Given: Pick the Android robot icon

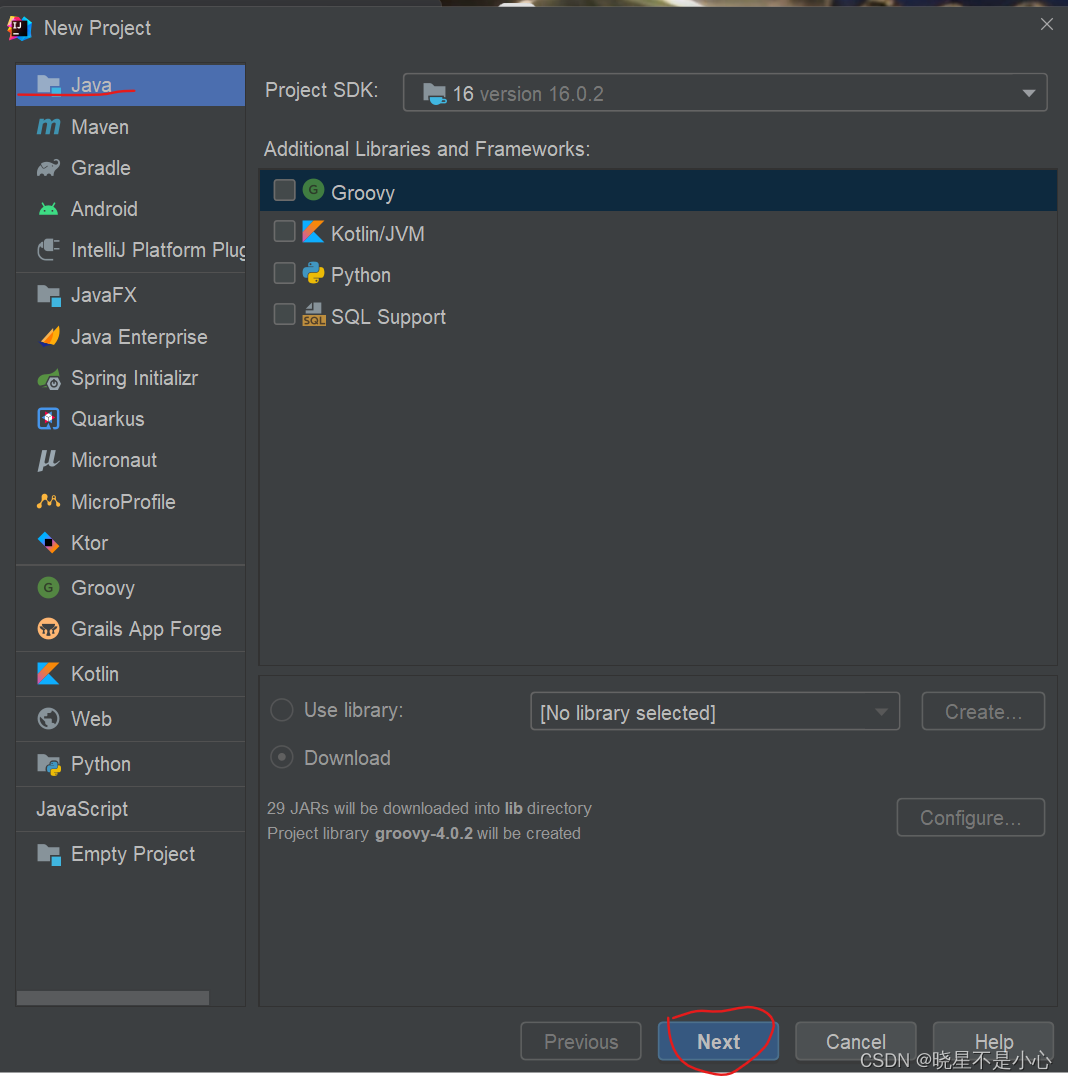Looking at the screenshot, I should coord(48,209).
